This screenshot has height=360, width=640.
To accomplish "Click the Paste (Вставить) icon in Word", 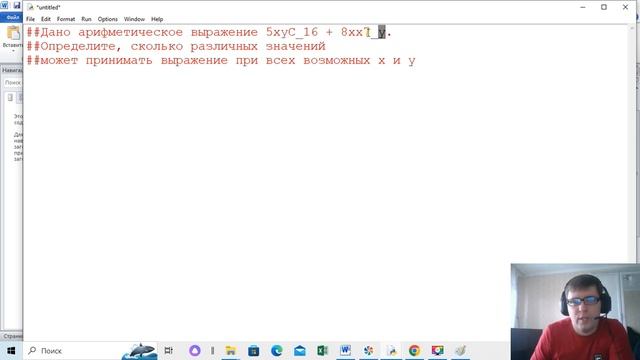I will [13, 33].
